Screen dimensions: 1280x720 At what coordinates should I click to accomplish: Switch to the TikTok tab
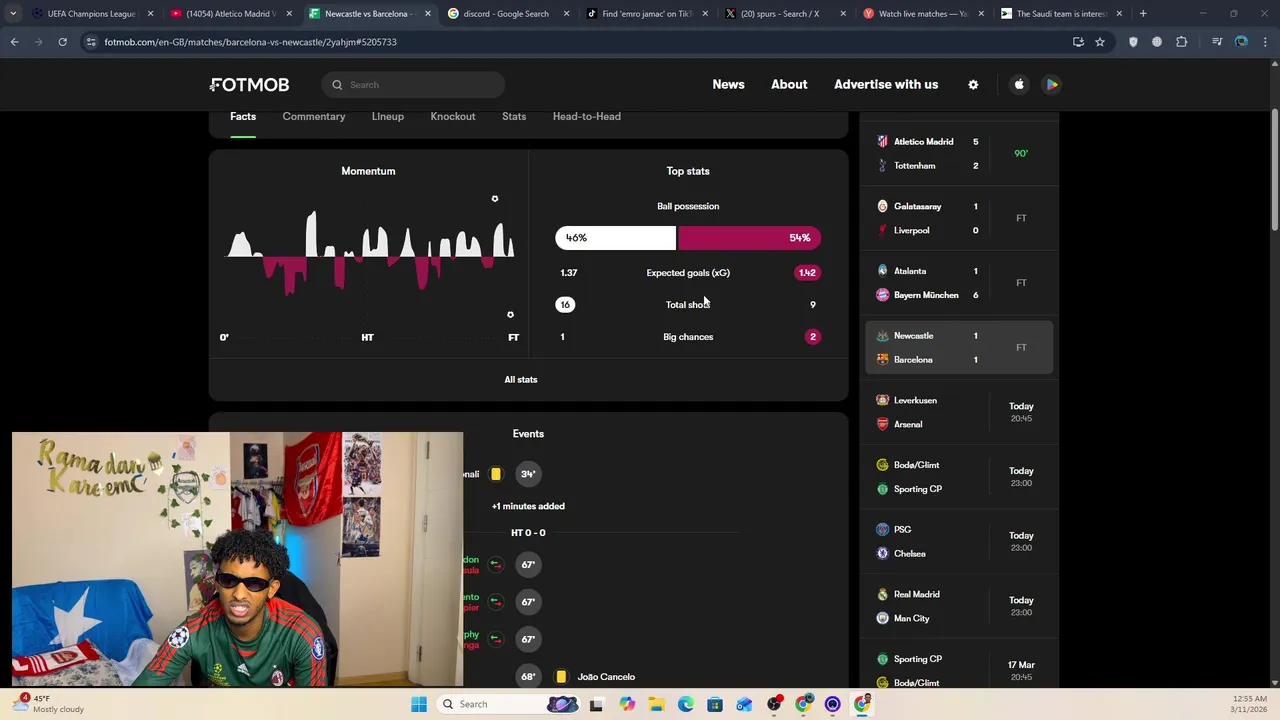[x=645, y=14]
